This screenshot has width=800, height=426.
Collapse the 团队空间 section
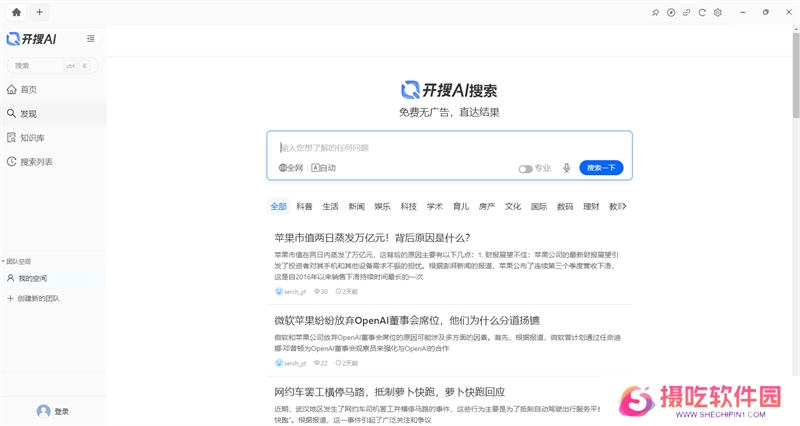[x=16, y=261]
